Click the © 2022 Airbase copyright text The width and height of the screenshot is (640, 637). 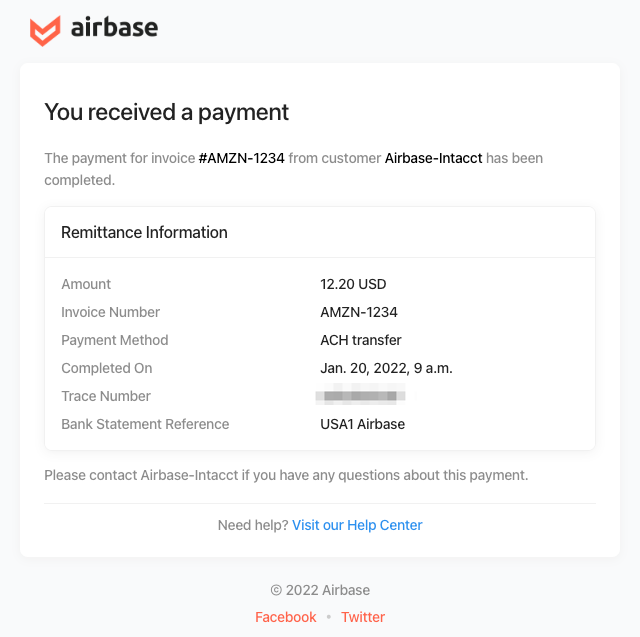320,590
